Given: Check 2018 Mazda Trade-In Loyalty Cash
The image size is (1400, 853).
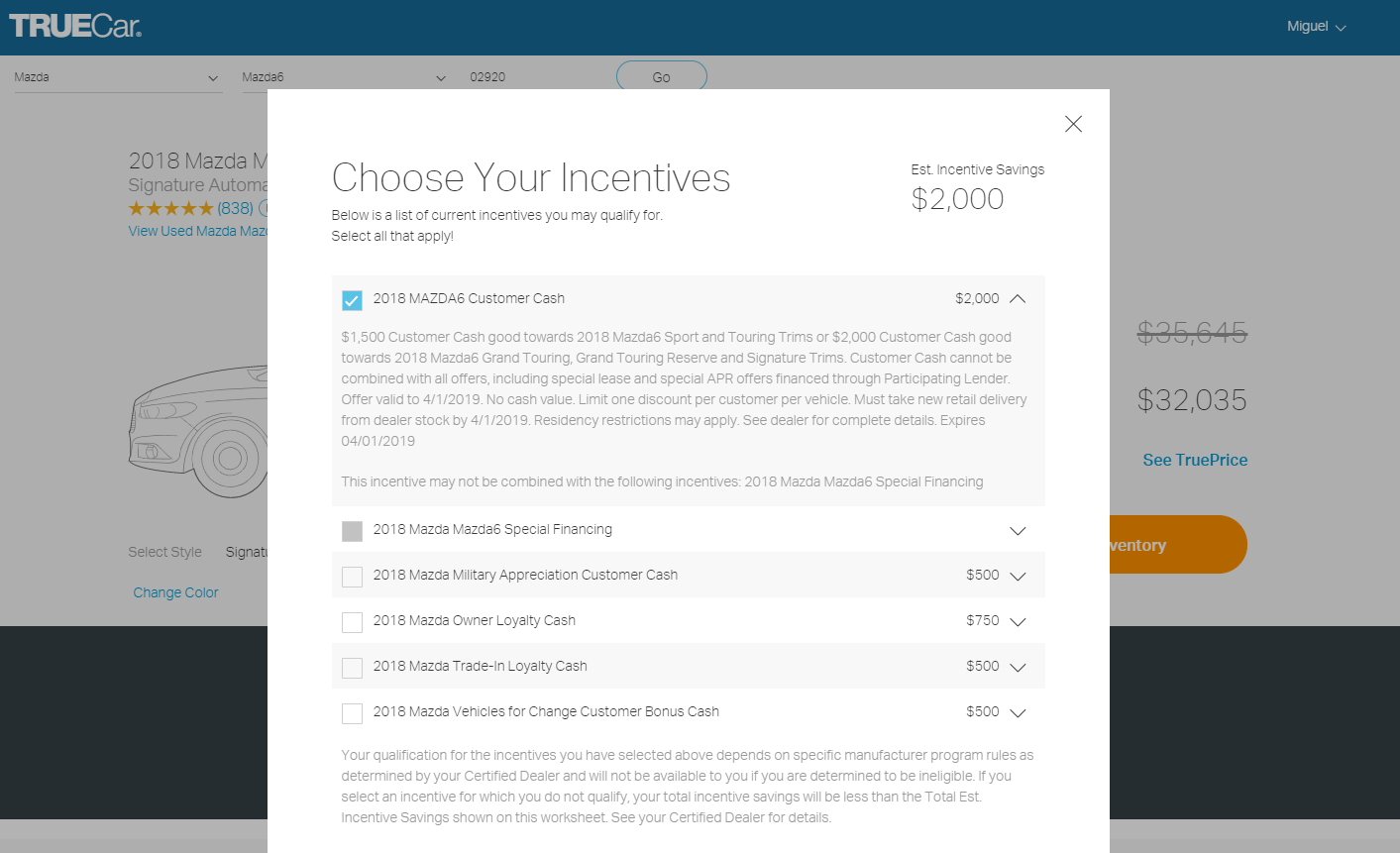Looking at the screenshot, I should (352, 668).
